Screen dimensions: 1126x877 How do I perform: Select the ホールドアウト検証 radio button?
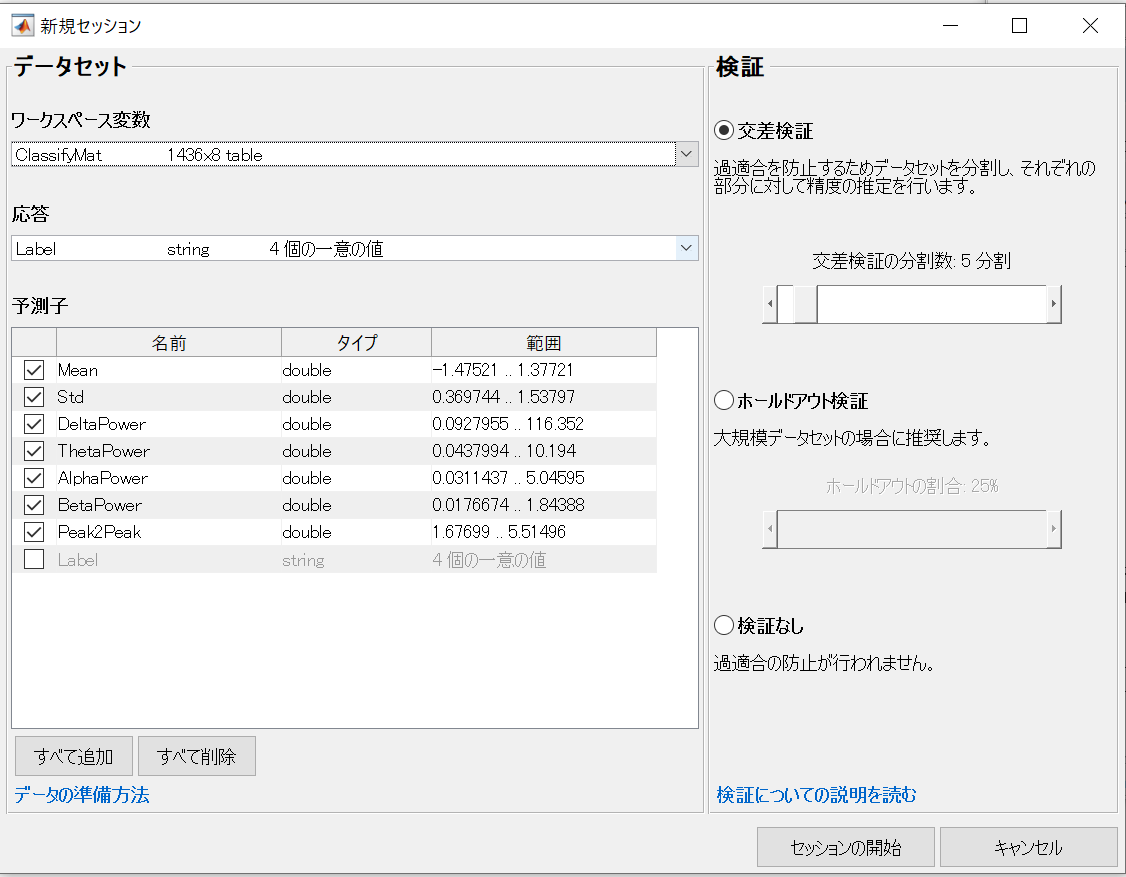(724, 400)
